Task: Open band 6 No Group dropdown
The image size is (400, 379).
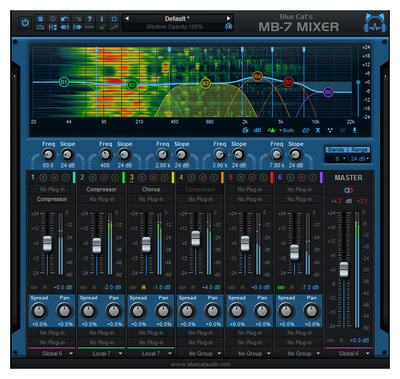Action: [x=299, y=354]
